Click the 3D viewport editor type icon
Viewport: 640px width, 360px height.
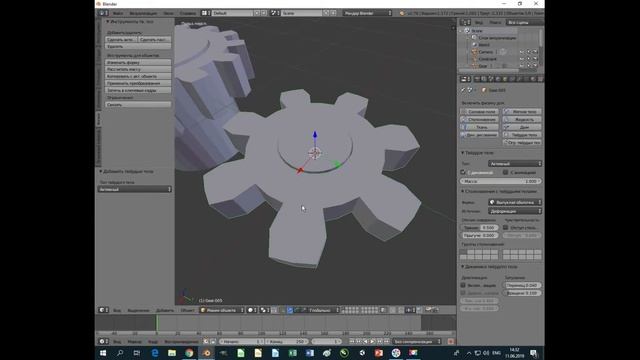[103, 310]
